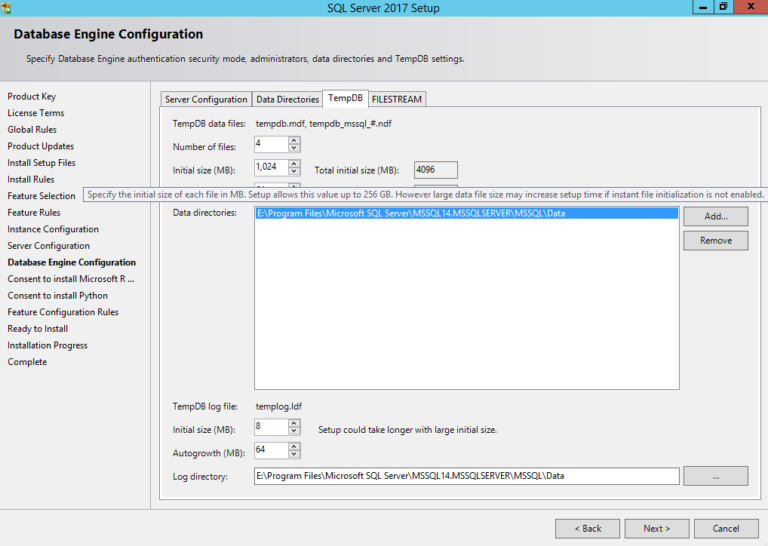
Task: Select Server Configuration step in sidebar
Action: 48,246
